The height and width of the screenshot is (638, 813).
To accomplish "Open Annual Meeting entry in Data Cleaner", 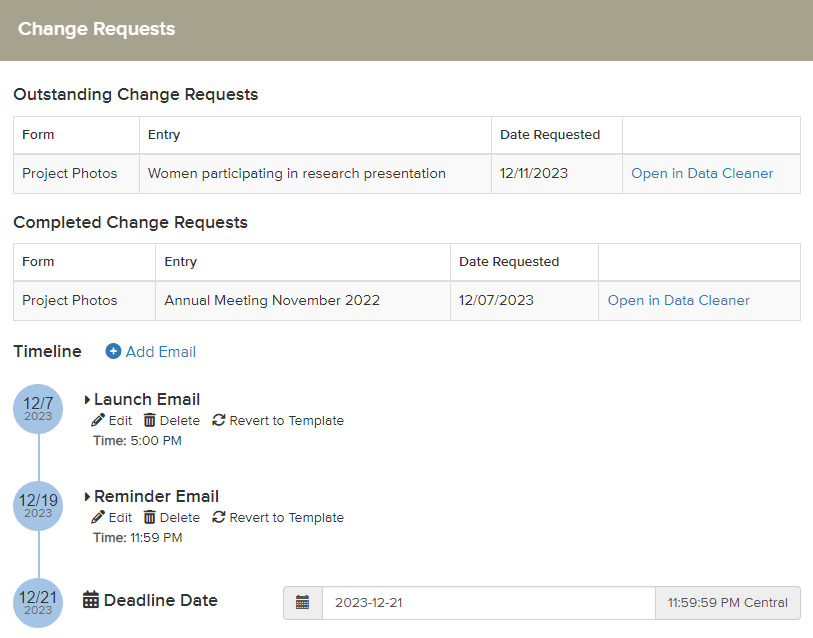I will tap(678, 301).
